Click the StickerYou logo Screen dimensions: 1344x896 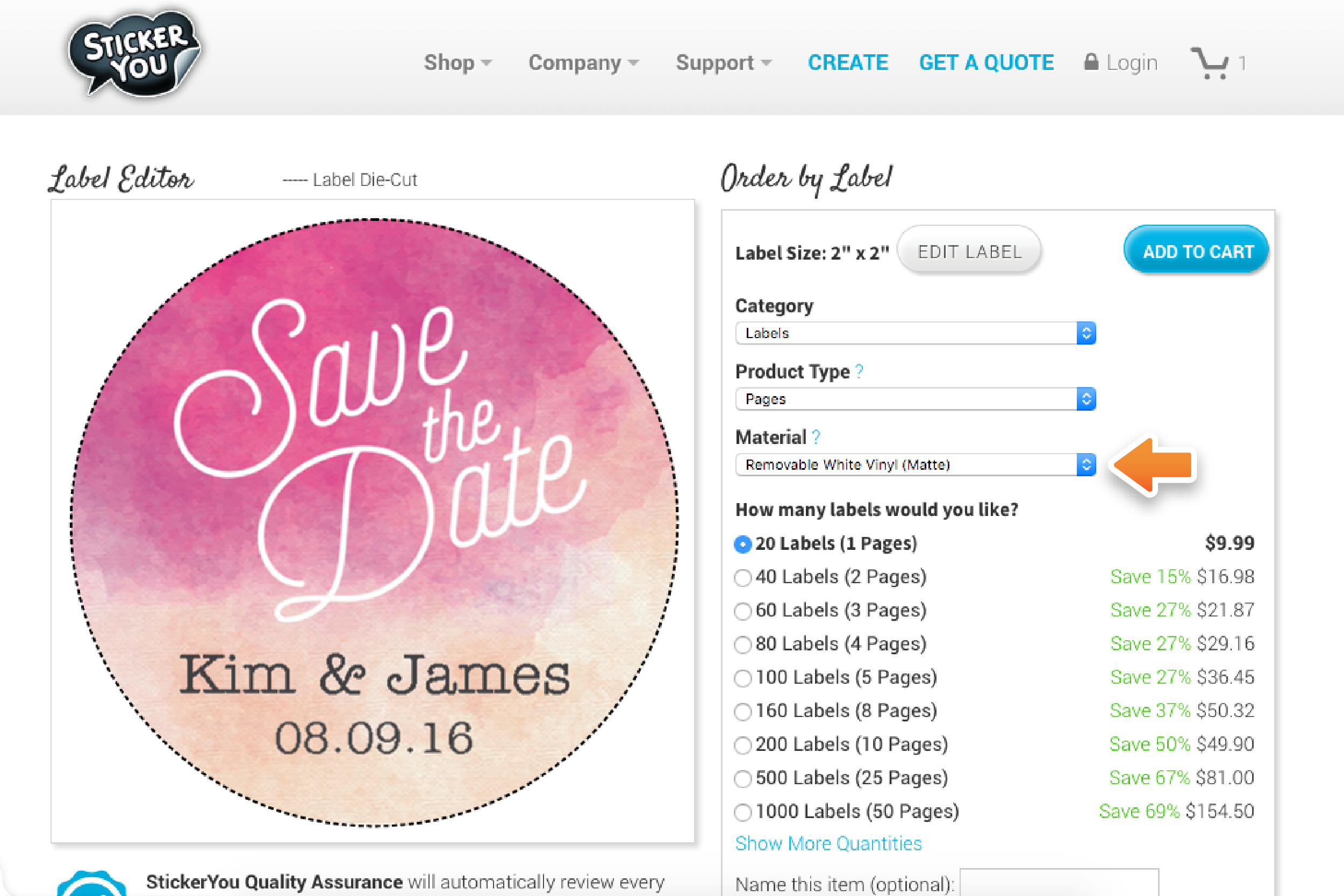pyautogui.click(x=134, y=54)
